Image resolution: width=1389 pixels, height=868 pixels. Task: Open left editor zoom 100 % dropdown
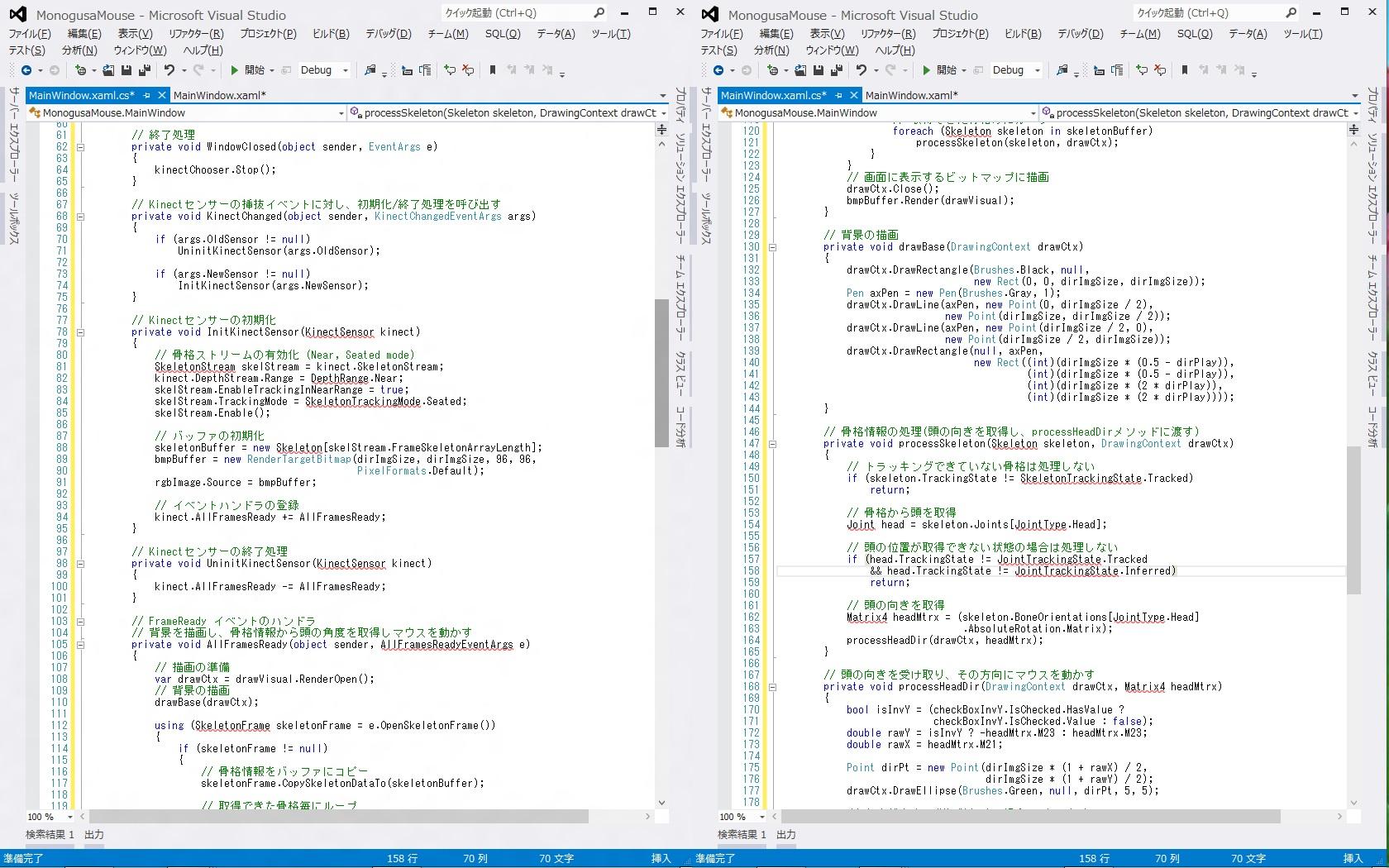point(69,817)
